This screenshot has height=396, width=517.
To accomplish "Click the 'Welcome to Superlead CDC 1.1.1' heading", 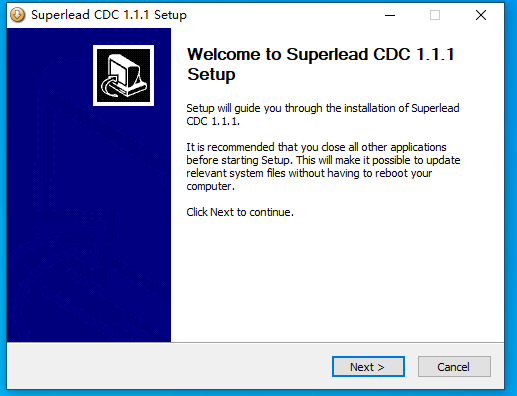I will point(321,54).
